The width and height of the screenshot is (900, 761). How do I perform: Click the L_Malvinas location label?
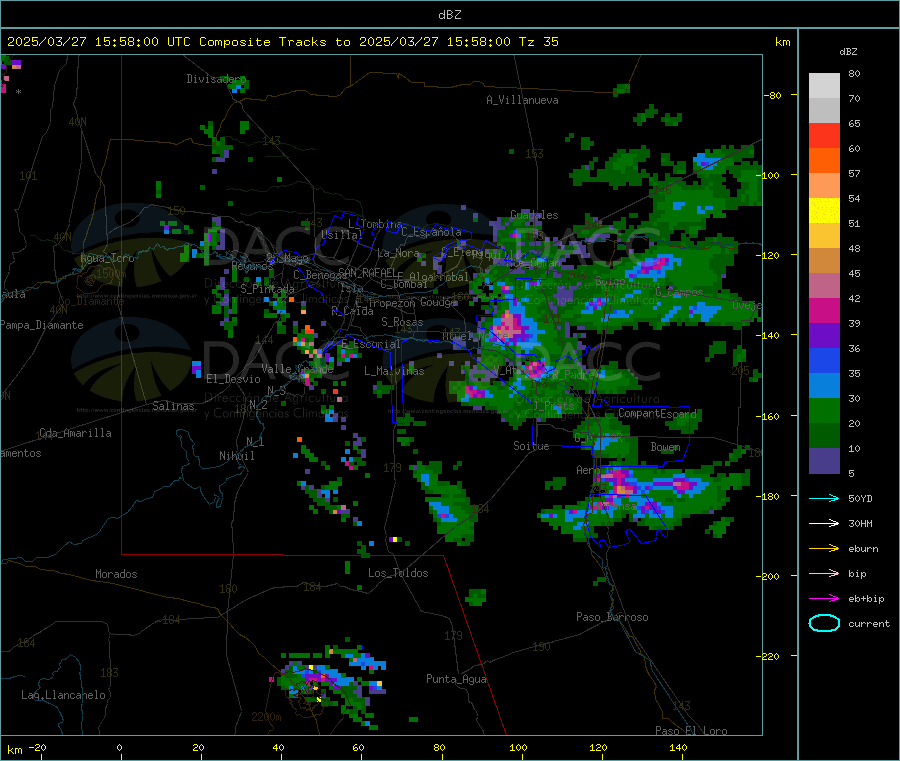394,371
